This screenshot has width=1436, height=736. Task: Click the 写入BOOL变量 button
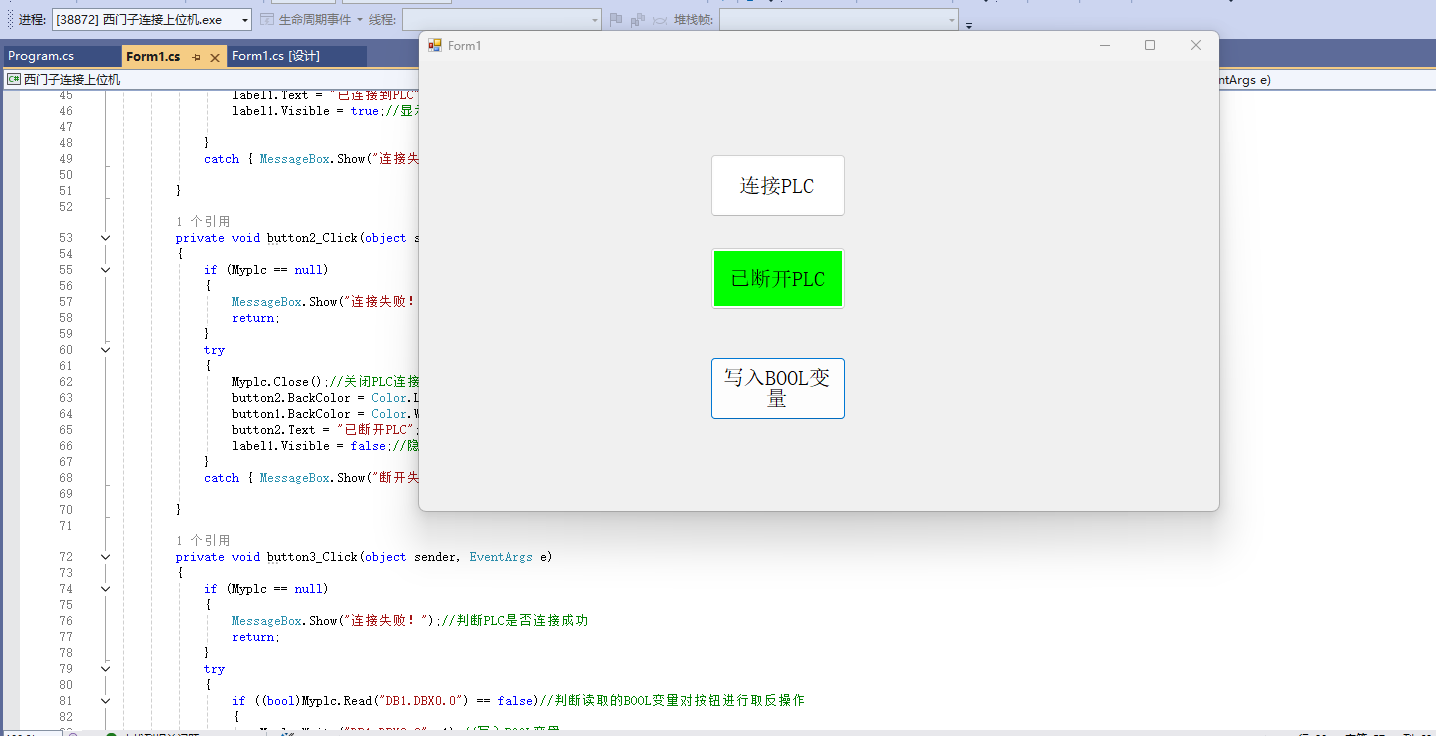[x=777, y=388]
